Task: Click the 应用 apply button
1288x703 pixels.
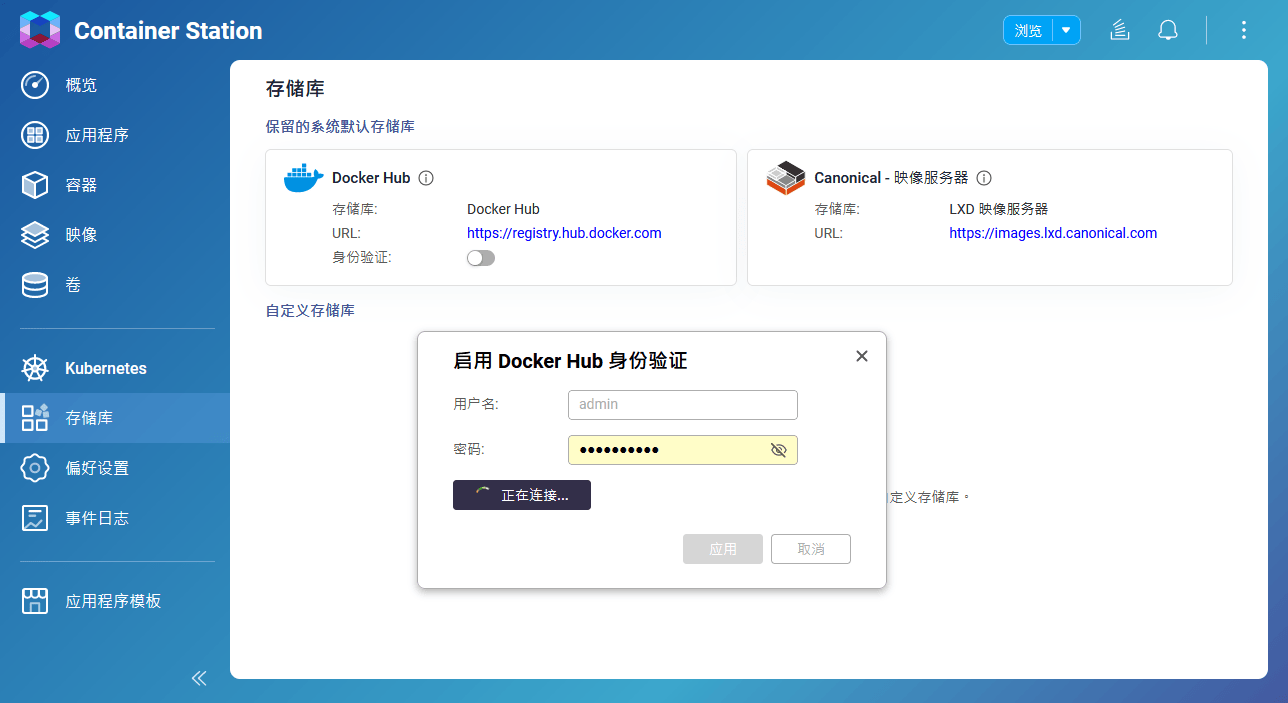Action: (x=723, y=549)
